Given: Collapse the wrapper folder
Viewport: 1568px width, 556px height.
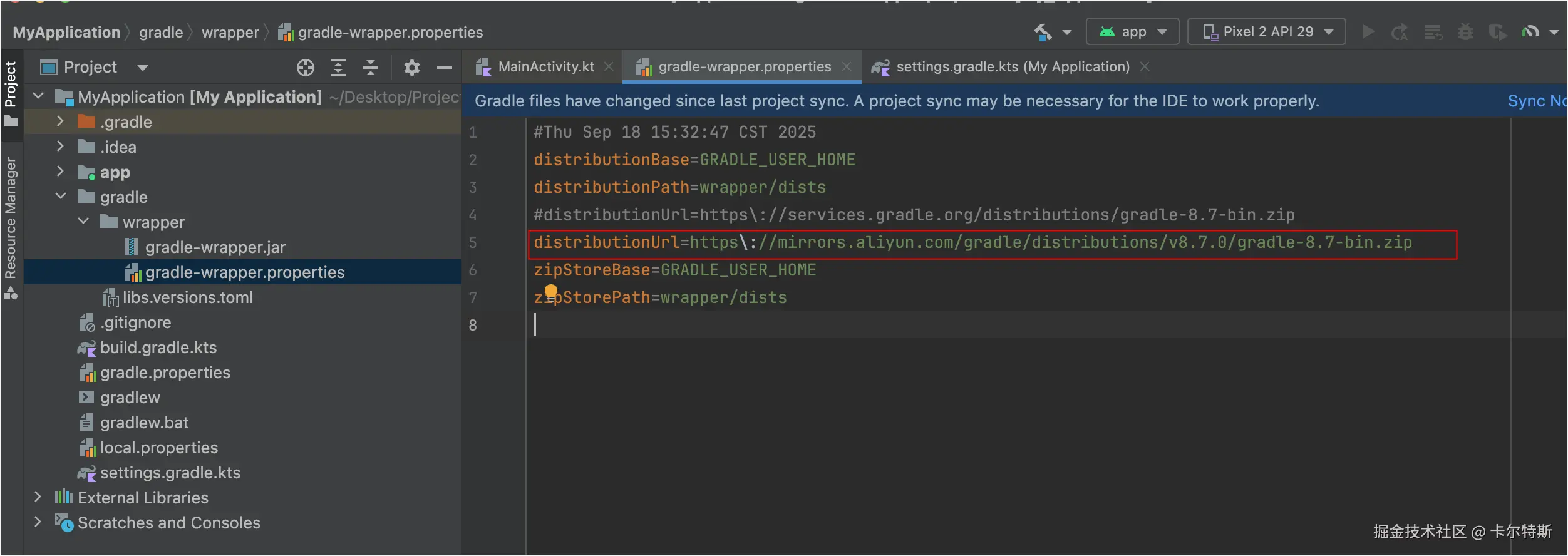Looking at the screenshot, I should click(83, 222).
